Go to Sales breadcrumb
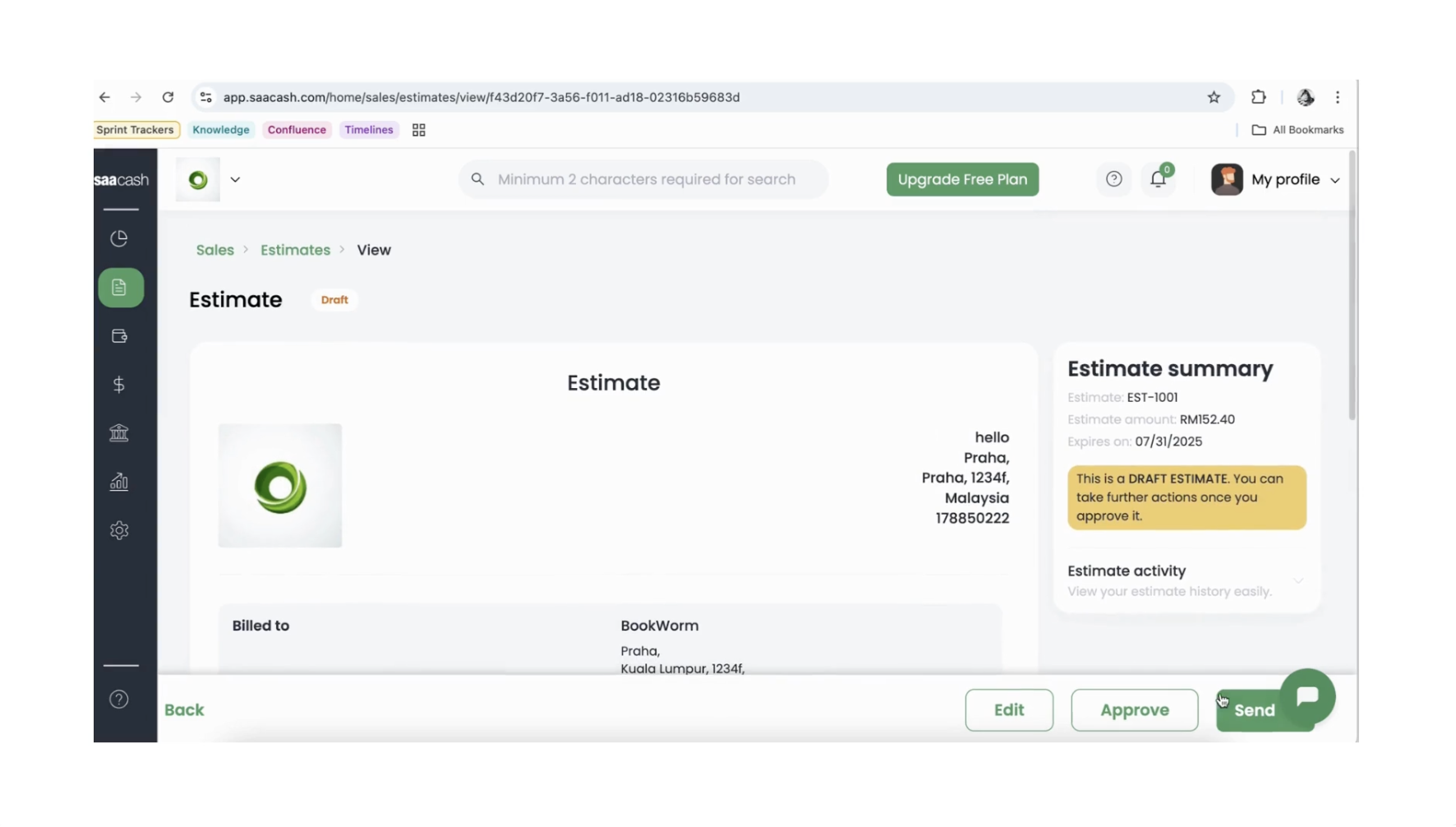 coord(214,250)
